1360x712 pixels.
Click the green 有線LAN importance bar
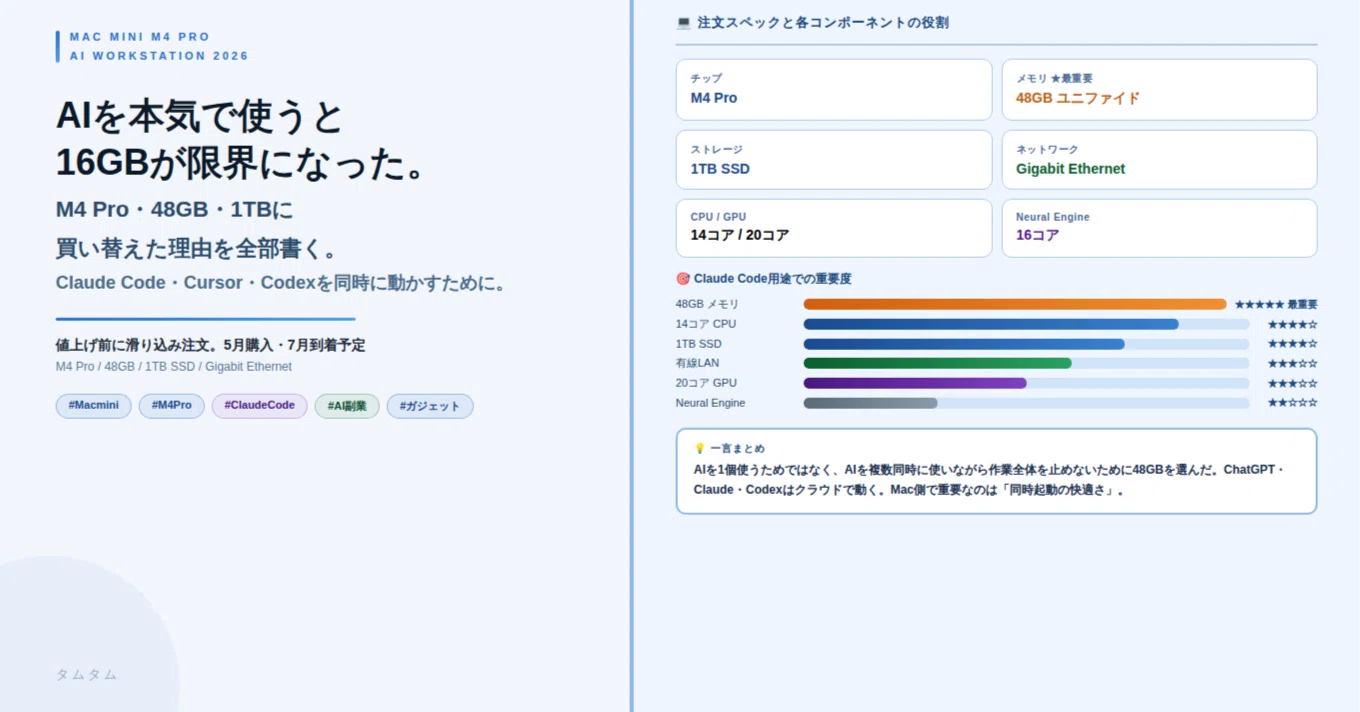pos(937,363)
